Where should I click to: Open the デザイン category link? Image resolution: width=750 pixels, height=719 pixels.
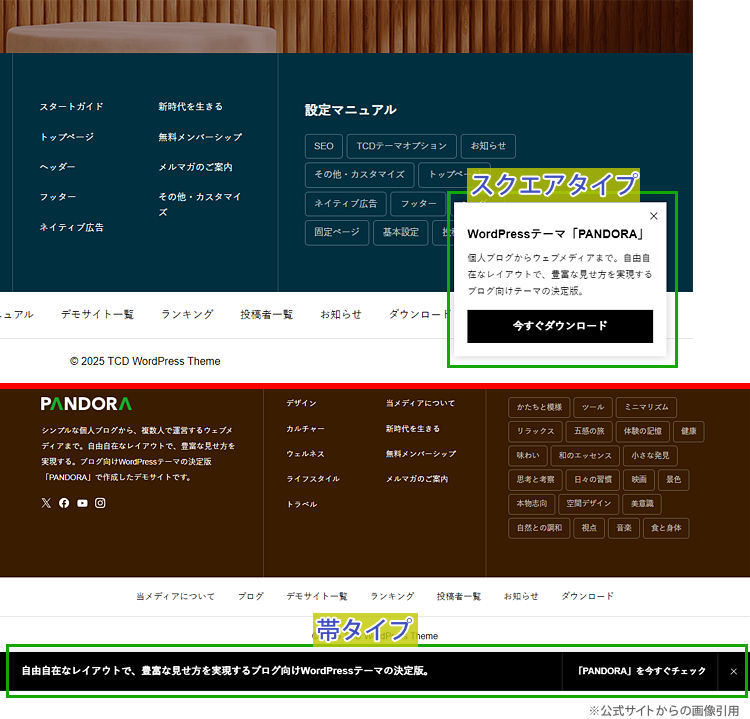(301, 403)
